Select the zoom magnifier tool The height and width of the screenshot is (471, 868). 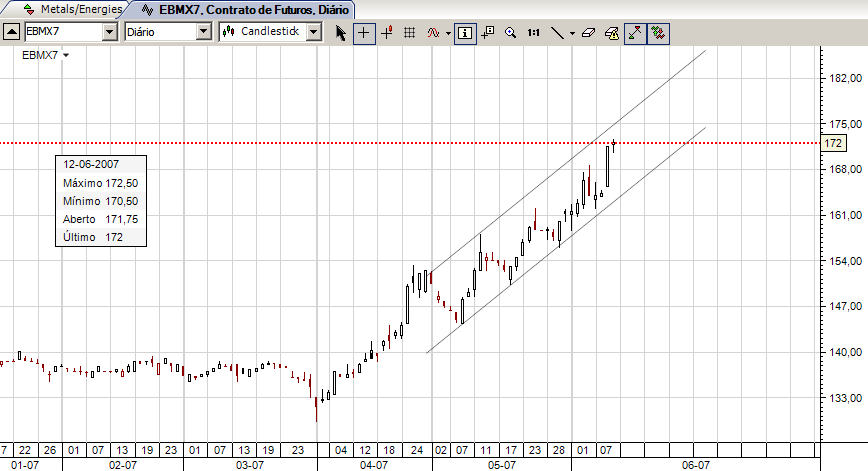(510, 33)
